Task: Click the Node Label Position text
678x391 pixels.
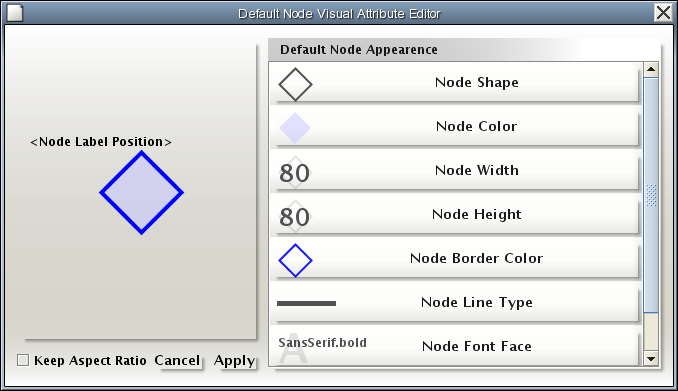Action: point(101,142)
